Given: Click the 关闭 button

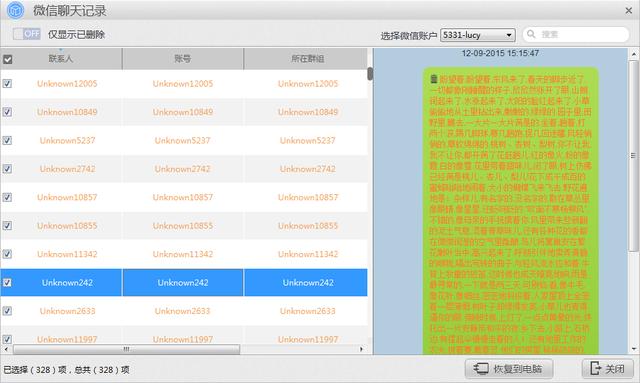Looking at the screenshot, I should (x=607, y=369).
